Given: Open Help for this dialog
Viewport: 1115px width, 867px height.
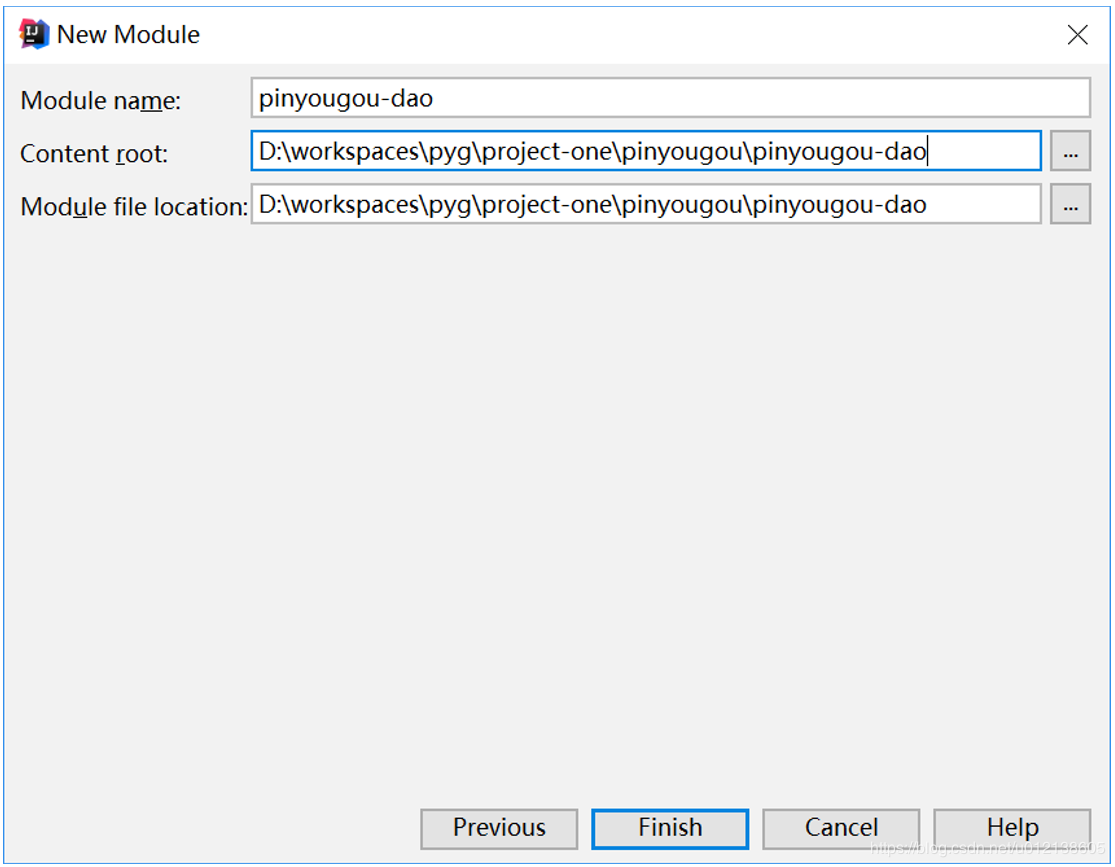Looking at the screenshot, I should [x=1012, y=828].
